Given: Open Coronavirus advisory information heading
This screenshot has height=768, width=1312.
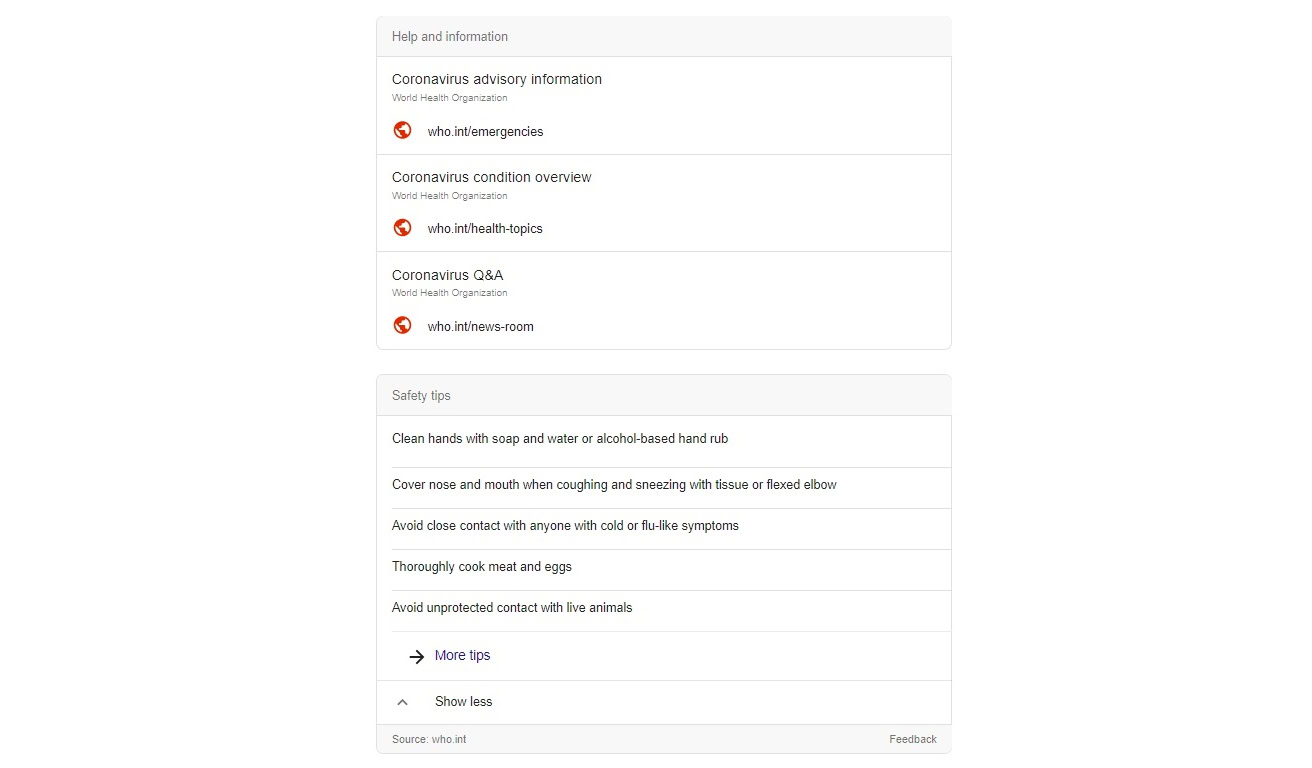Looking at the screenshot, I should (496, 79).
